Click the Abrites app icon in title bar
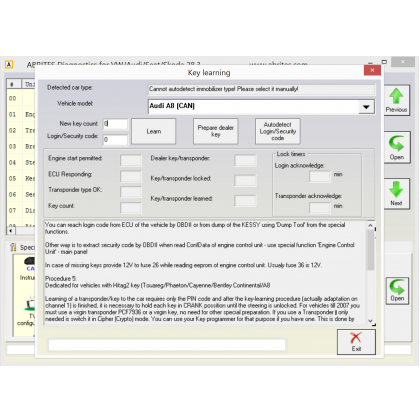This screenshot has width=420, height=420. click(9, 64)
